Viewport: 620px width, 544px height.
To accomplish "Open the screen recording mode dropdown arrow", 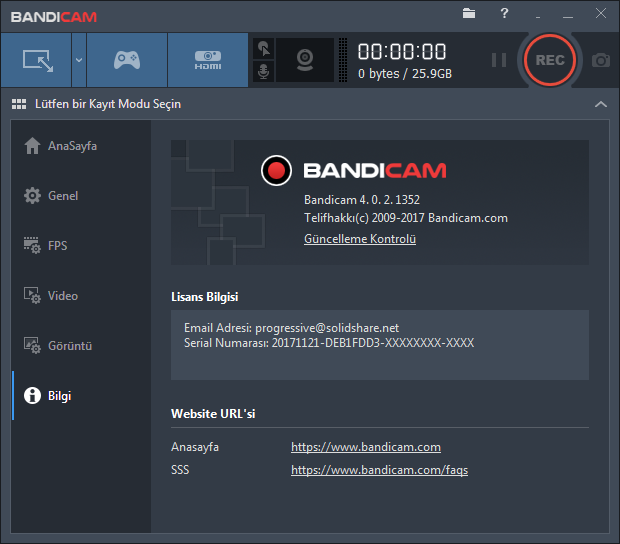I will click(79, 60).
